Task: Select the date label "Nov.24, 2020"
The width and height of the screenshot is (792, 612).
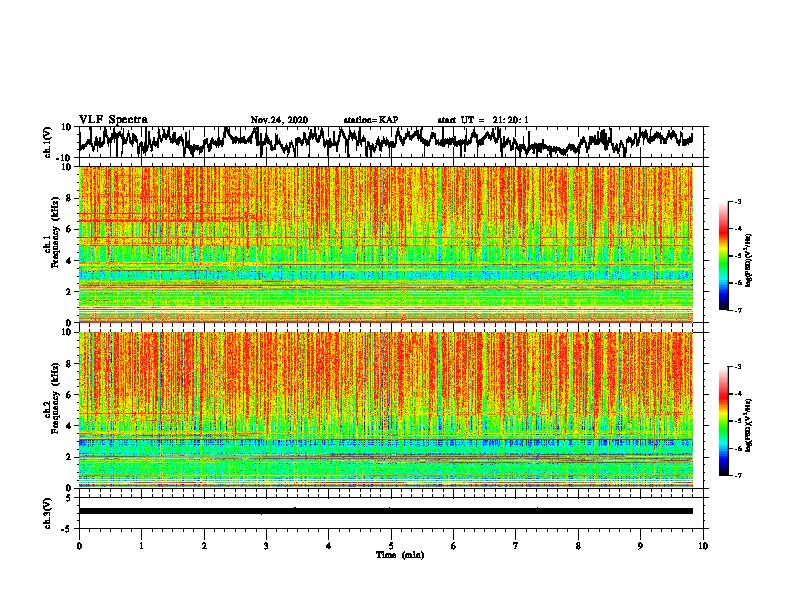Action: click(279, 120)
